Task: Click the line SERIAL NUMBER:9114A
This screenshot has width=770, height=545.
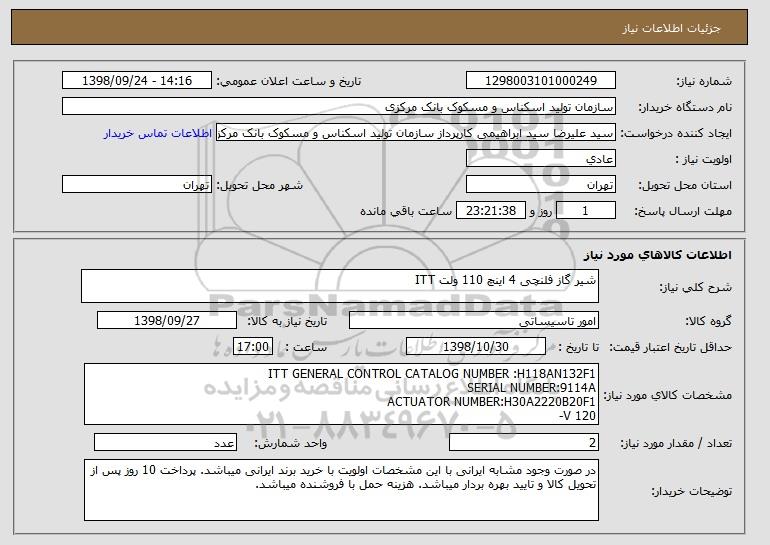Action: click(x=531, y=388)
